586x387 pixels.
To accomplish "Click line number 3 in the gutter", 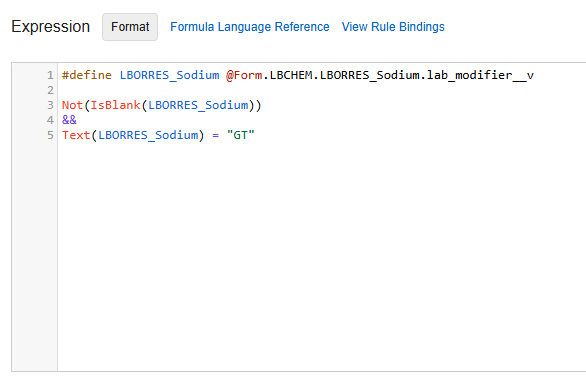I will tap(50, 105).
